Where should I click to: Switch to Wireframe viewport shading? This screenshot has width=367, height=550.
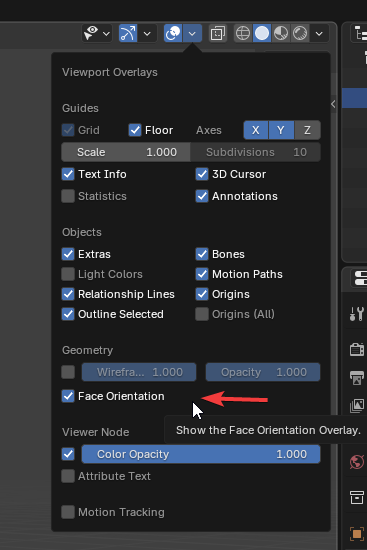(x=243, y=33)
